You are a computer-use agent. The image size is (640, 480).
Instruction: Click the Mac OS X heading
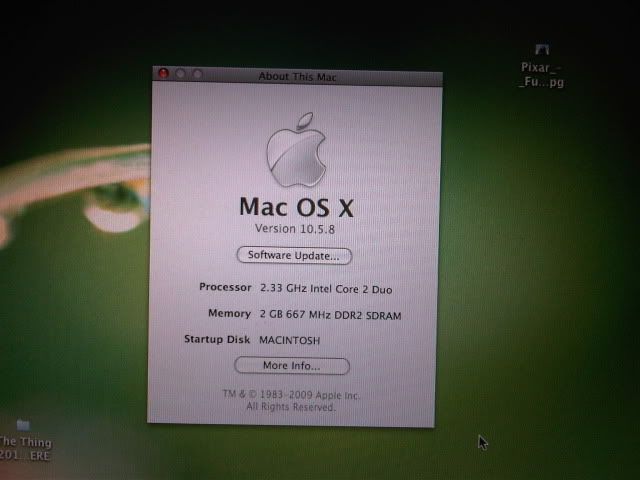coord(297,207)
